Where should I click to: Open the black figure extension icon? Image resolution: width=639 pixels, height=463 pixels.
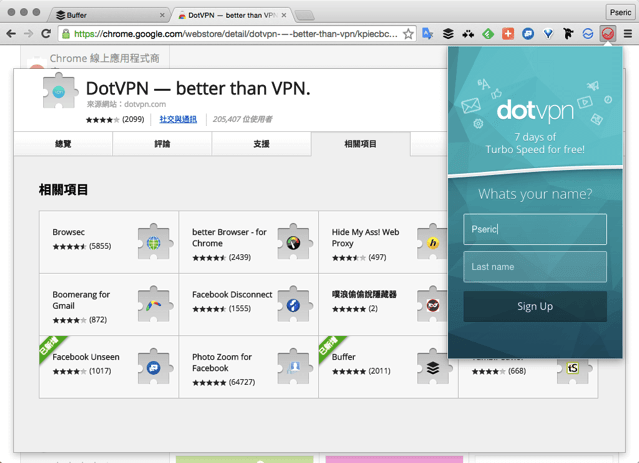click(x=568, y=34)
